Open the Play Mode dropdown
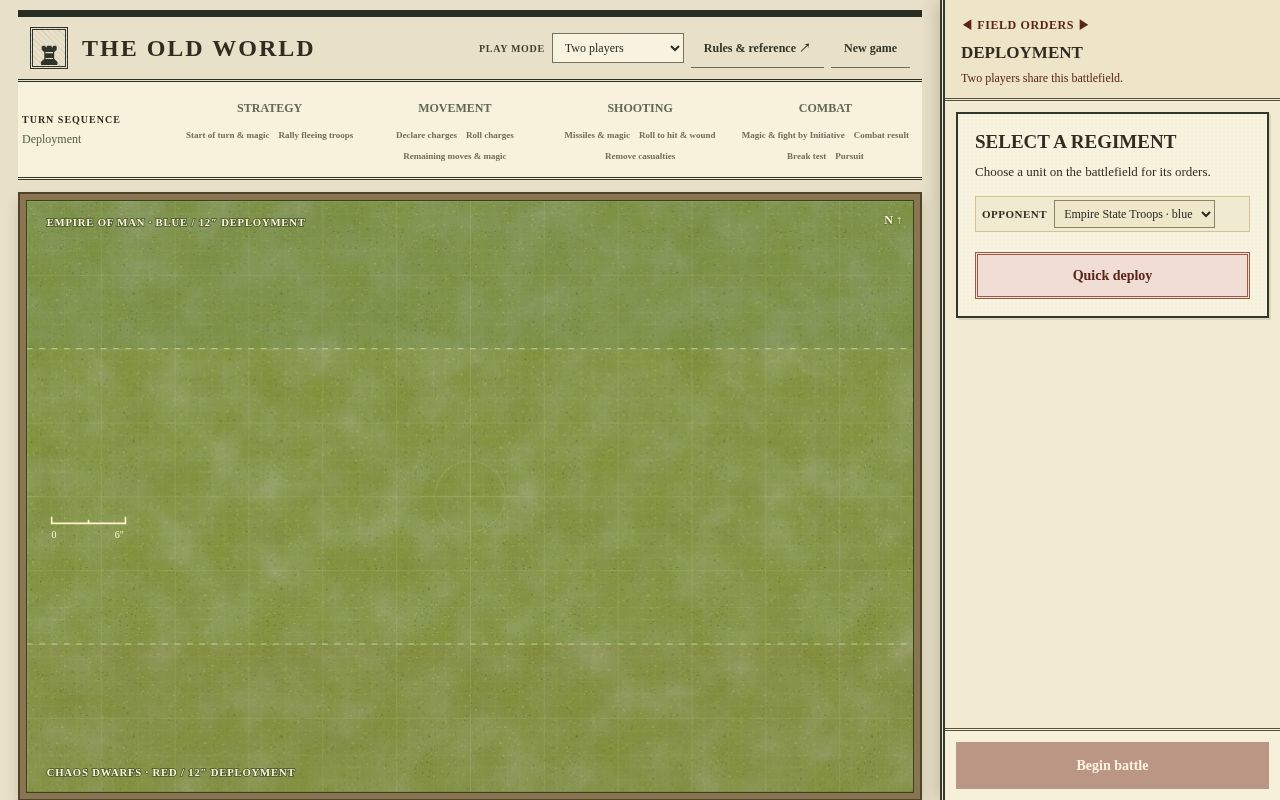Image resolution: width=1280 pixels, height=800 pixels. 618,48
